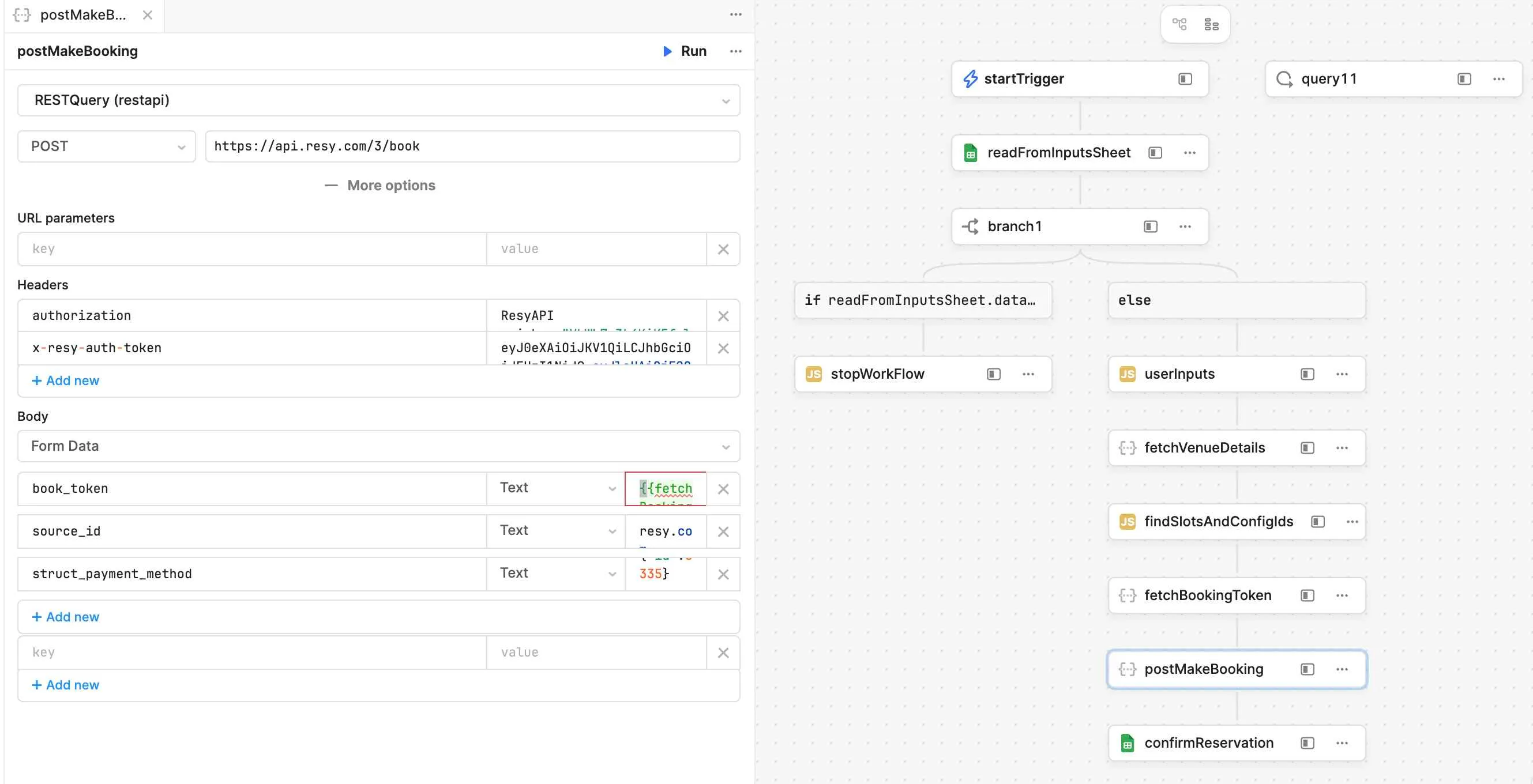Click the URL parameters key field
The height and width of the screenshot is (784, 1533).
[252, 248]
